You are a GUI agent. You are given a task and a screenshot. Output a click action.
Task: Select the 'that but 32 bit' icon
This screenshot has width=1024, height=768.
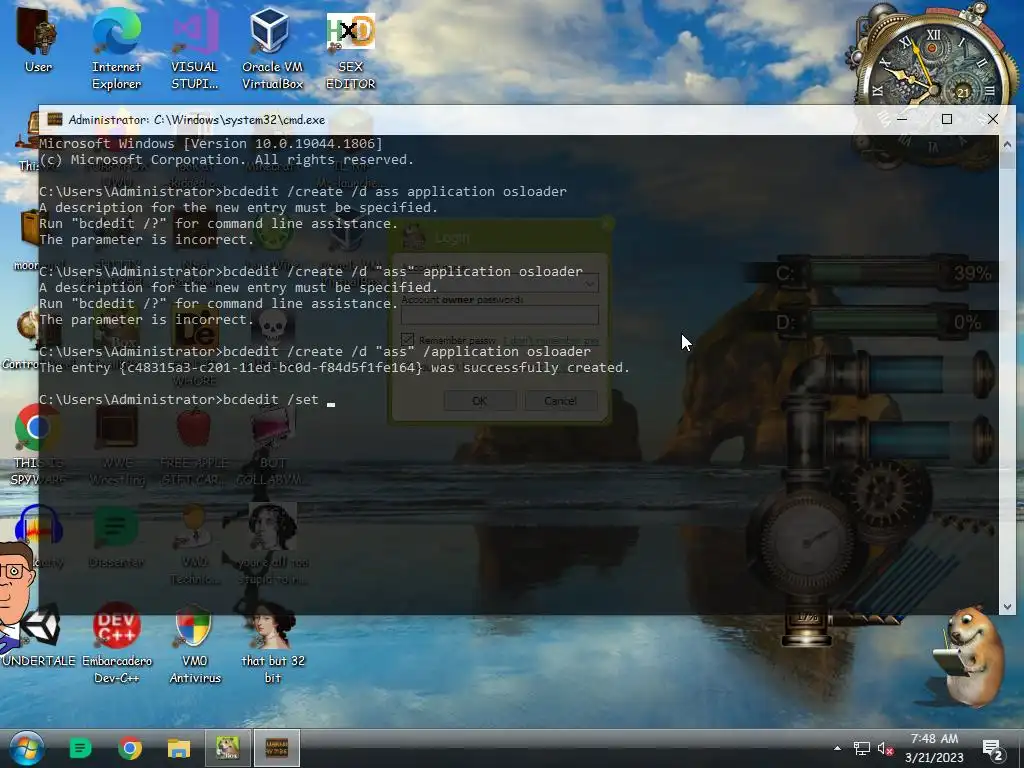(x=273, y=643)
